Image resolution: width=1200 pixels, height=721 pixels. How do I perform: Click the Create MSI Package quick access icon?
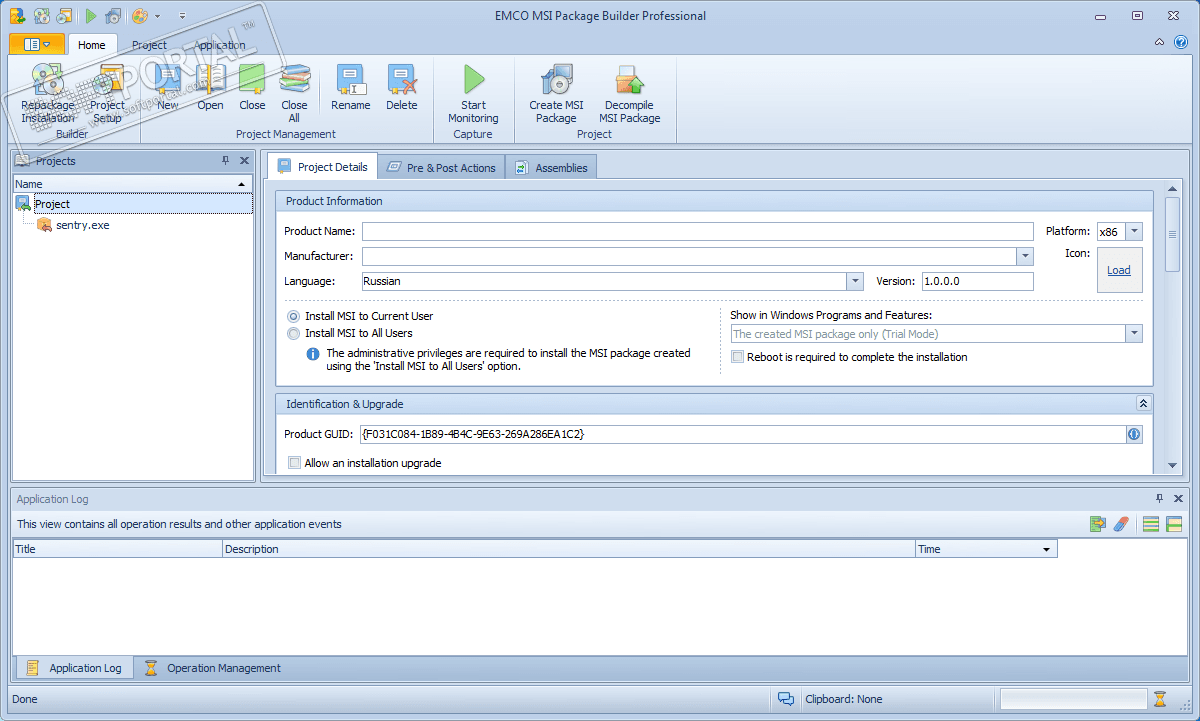[x=113, y=16]
